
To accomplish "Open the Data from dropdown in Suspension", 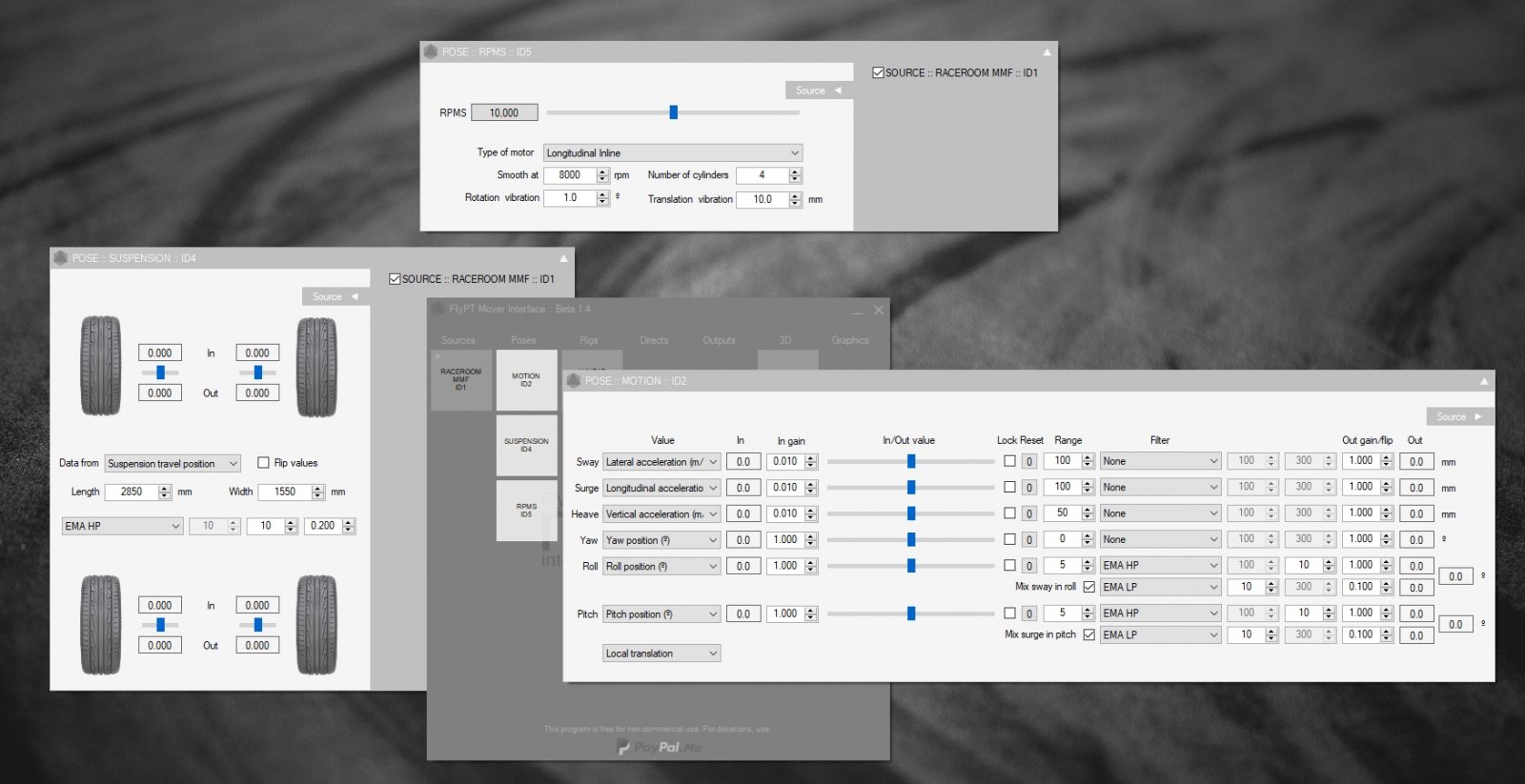I will [x=173, y=464].
